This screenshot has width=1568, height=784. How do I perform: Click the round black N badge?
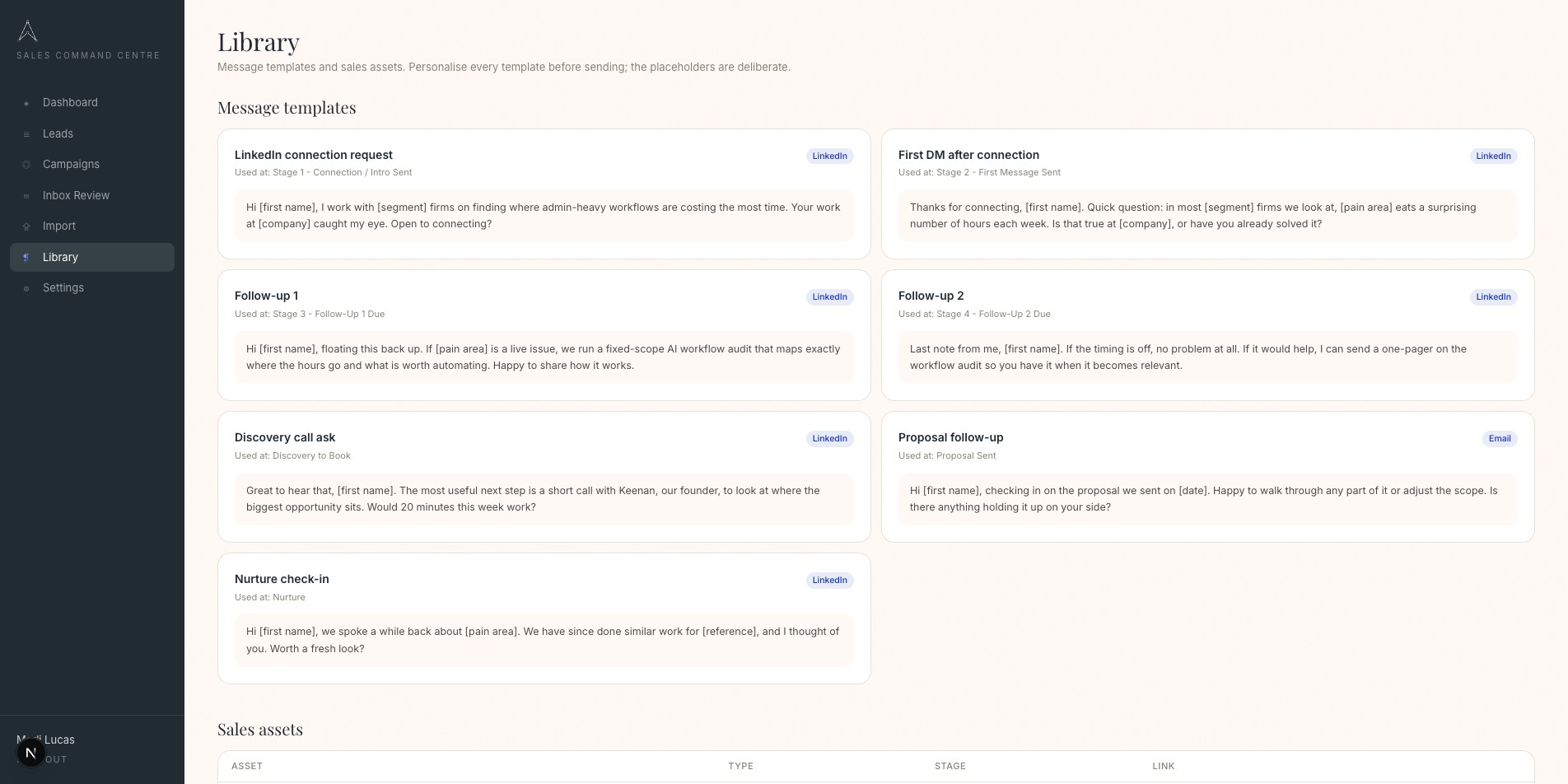tap(30, 753)
